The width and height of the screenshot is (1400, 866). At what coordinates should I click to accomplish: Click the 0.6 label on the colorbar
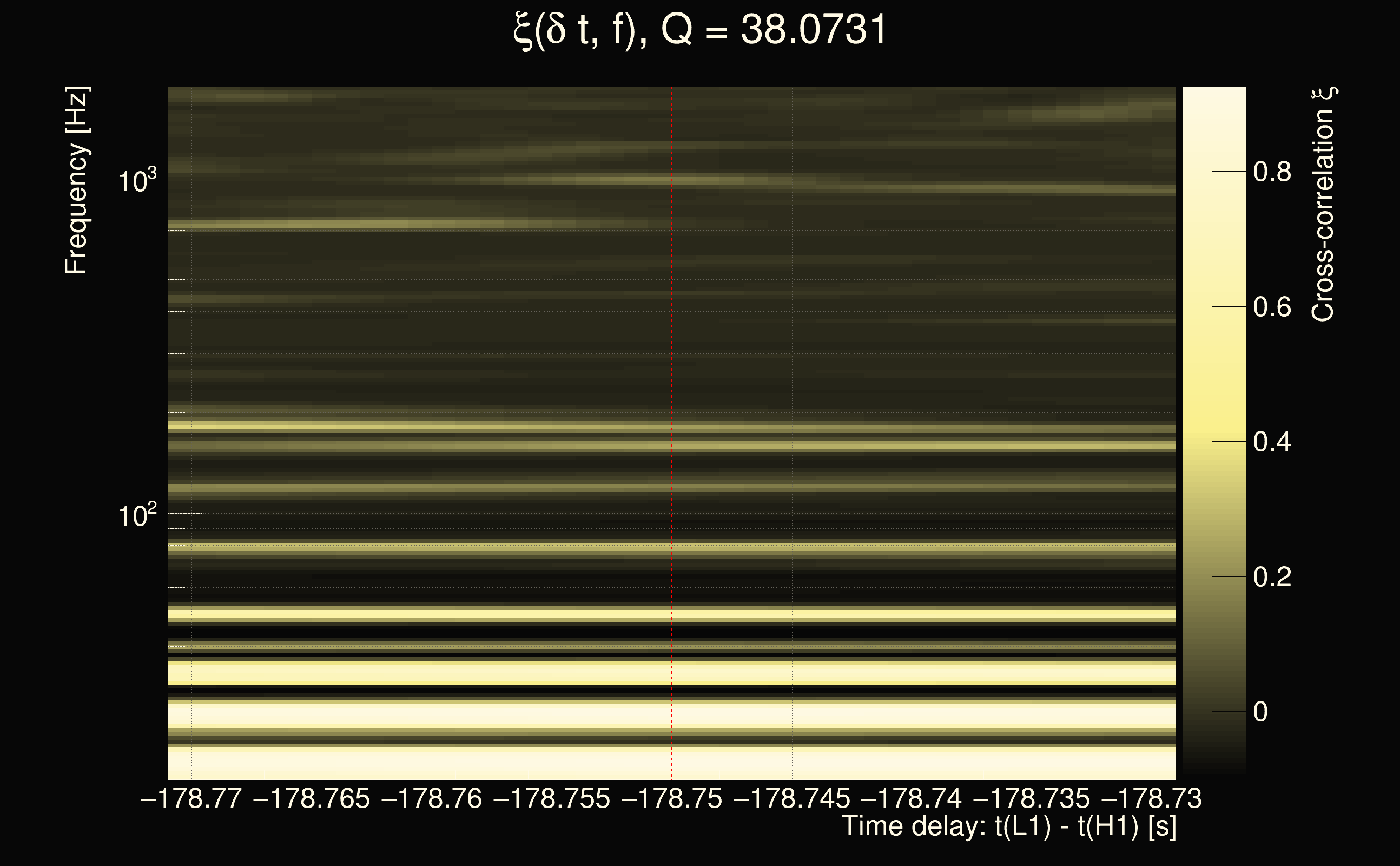1272,307
